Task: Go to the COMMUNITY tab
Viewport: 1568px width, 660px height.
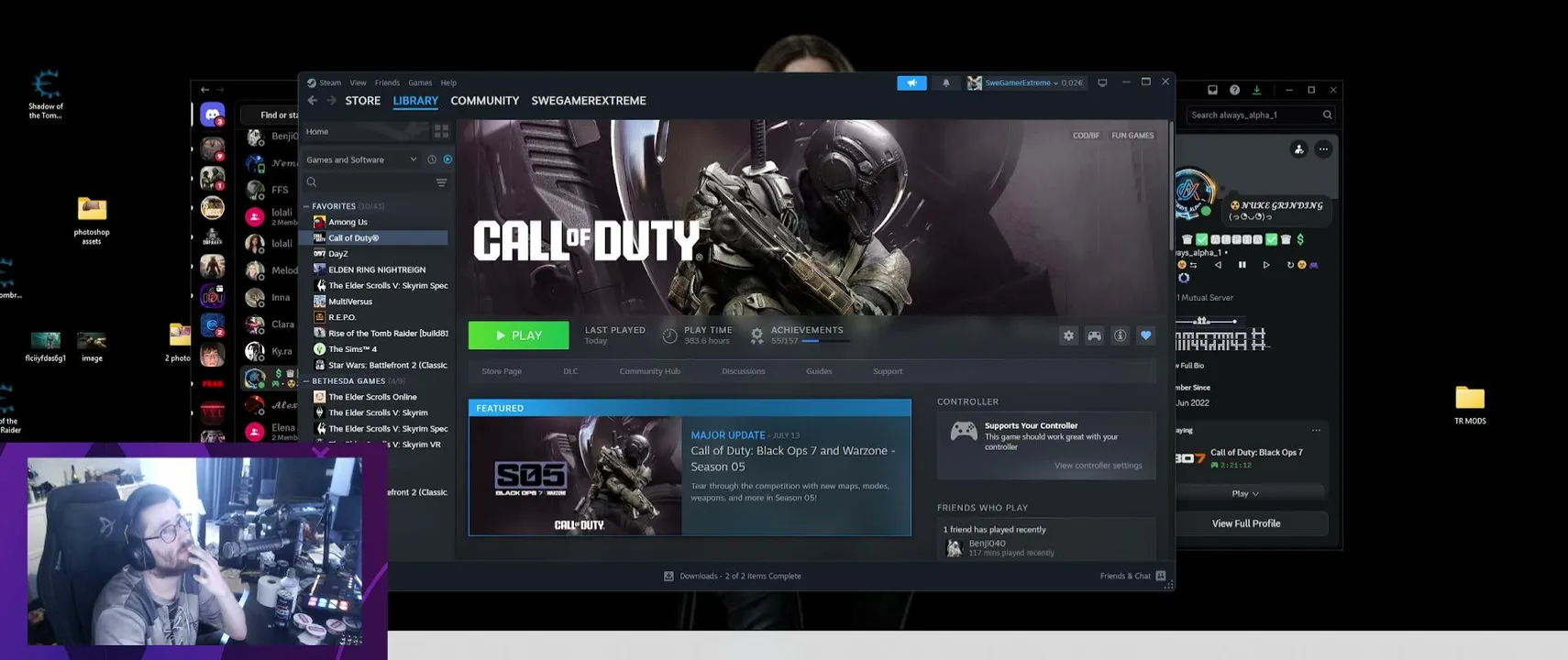Action: (x=485, y=101)
